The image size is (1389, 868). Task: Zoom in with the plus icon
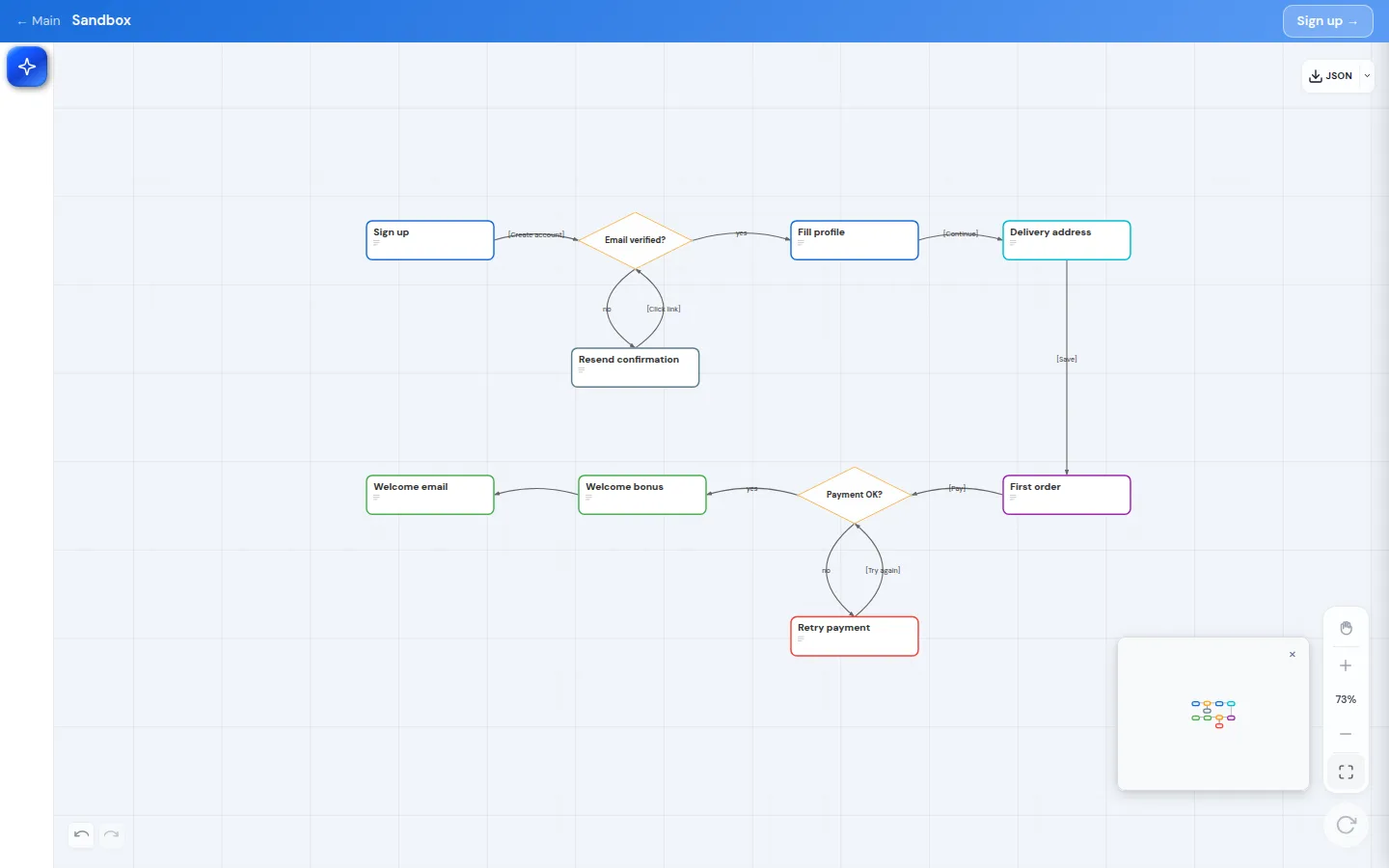point(1346,665)
